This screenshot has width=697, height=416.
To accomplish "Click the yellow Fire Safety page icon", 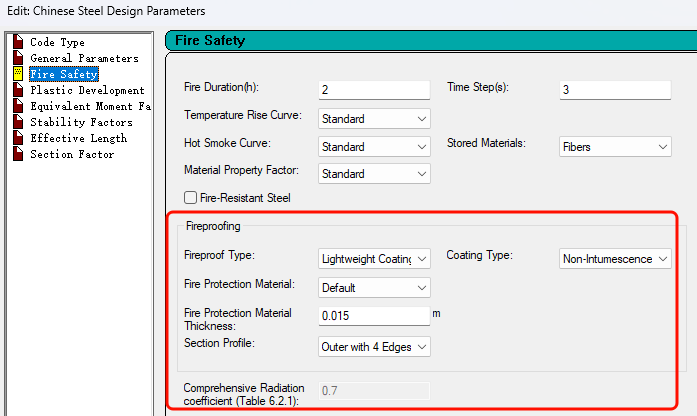I will pos(18,73).
